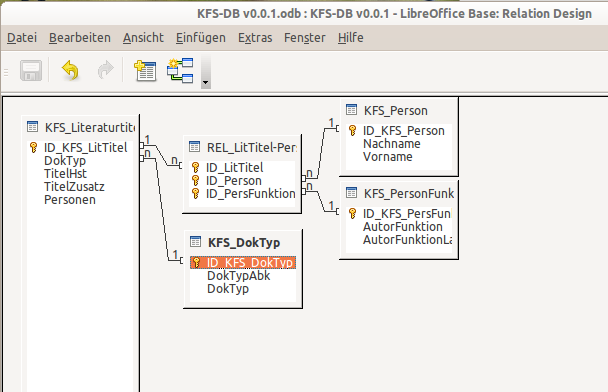Select the highlighted ID_KFS_DokTyp field
The height and width of the screenshot is (392, 608).
coord(243,262)
